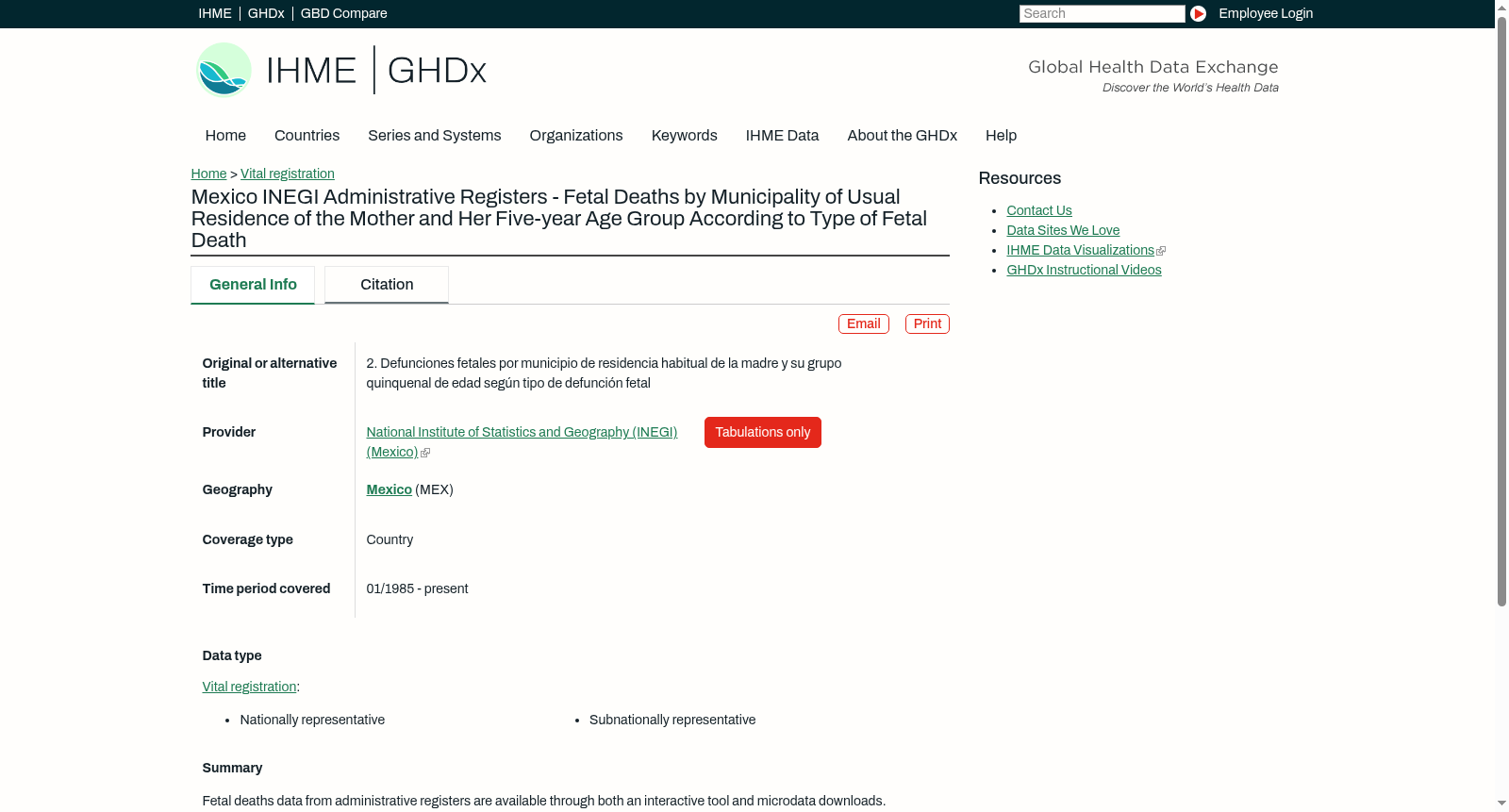Select the 'Nationally representative' bullet text
Viewport: 1509px width, 812px height.
click(312, 720)
